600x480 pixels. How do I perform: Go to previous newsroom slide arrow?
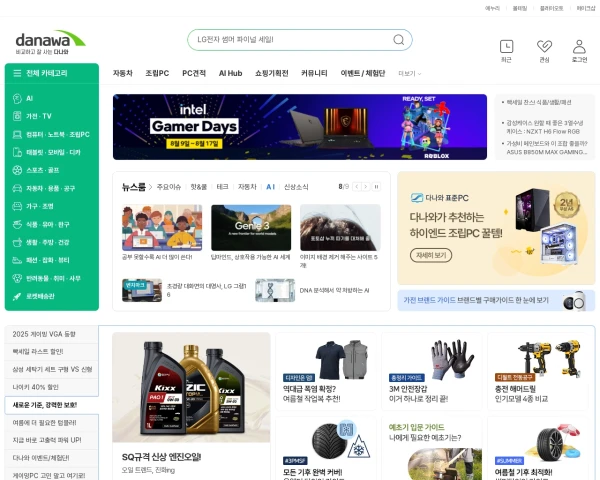(357, 187)
